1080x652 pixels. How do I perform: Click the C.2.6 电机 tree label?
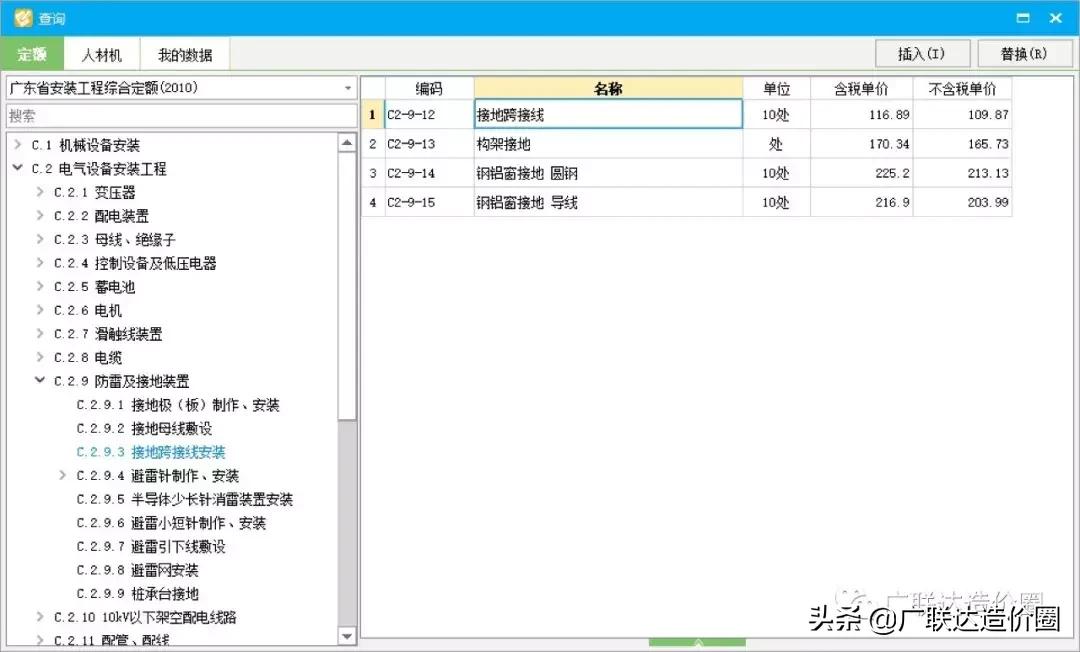coord(87,311)
